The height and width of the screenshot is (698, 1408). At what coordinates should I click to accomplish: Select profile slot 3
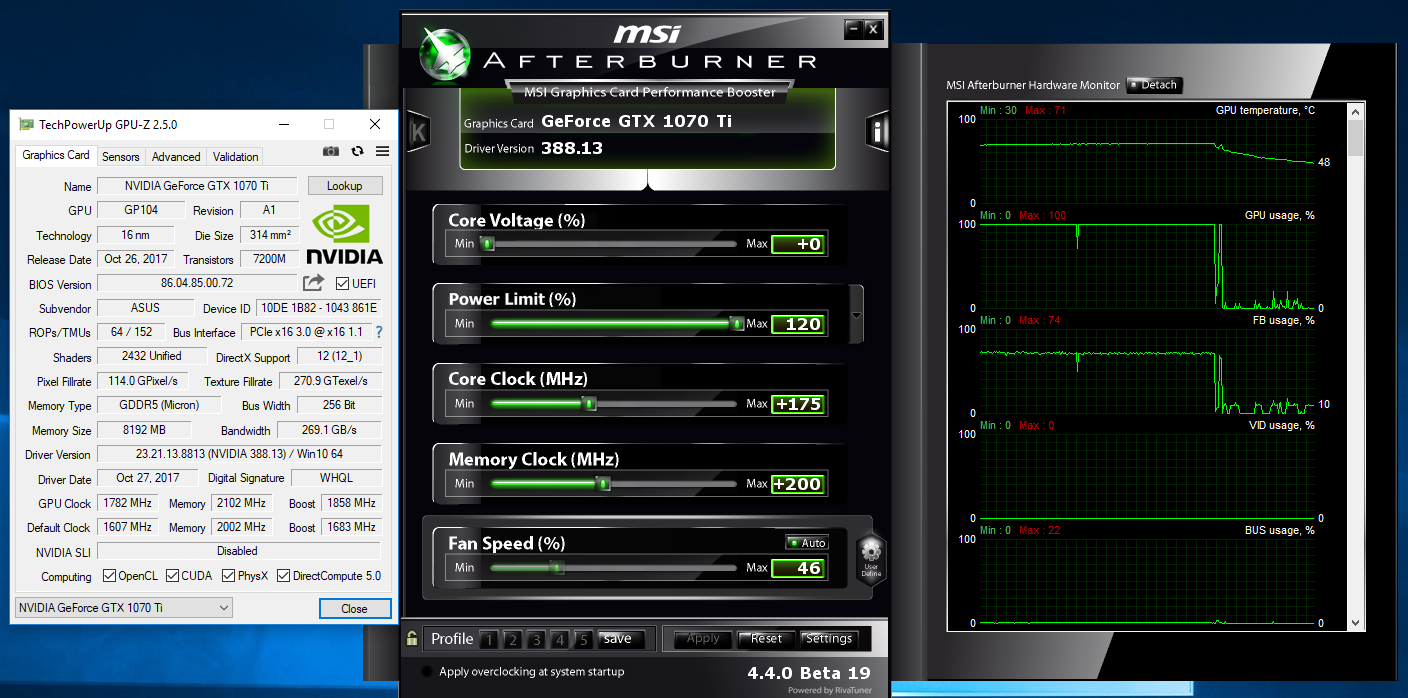536,640
